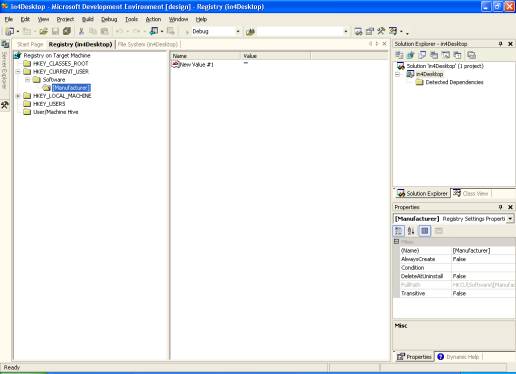Click the empty Condition property field
Screen dimensions: 516x374
483,268
